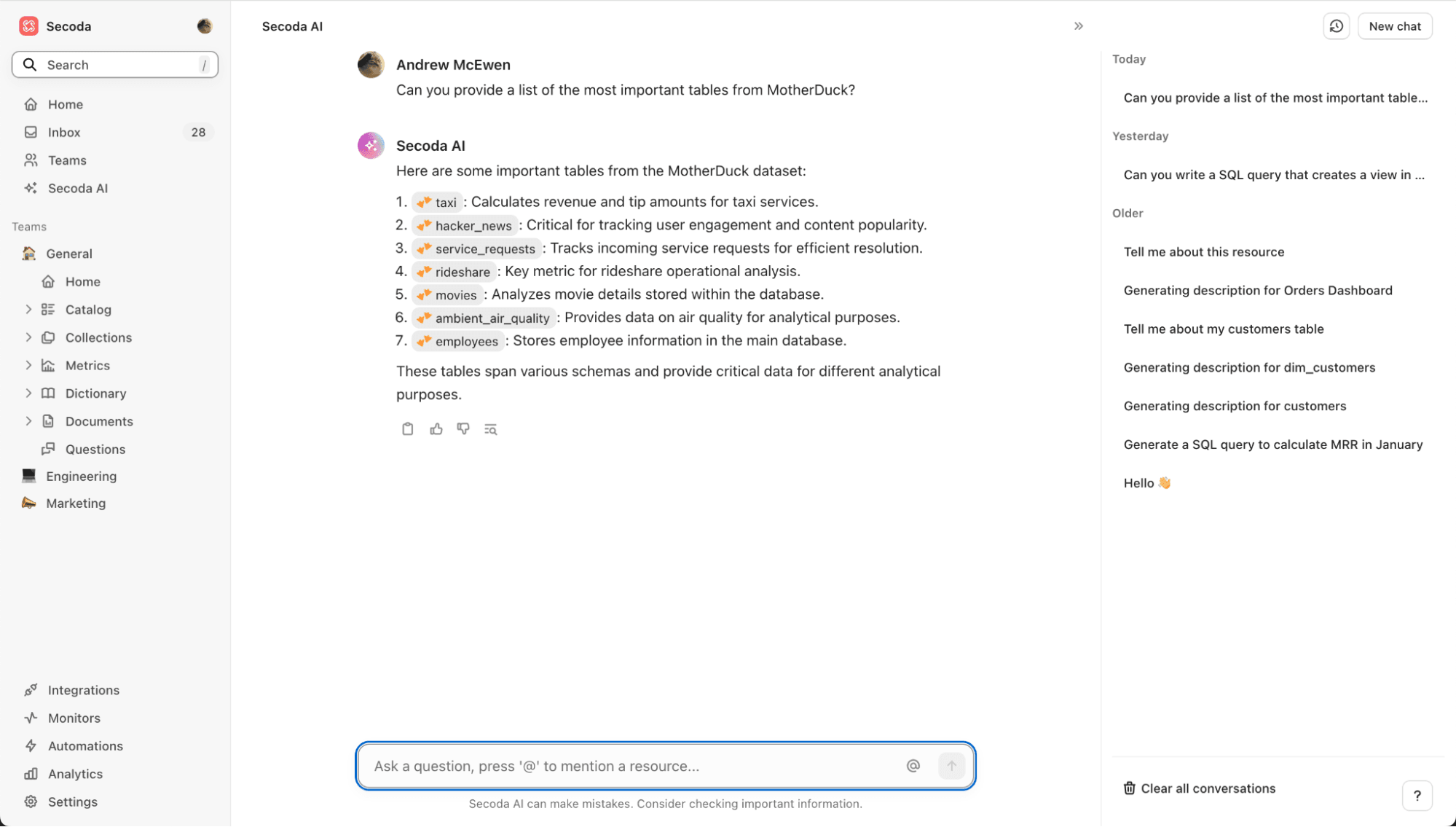1456x827 pixels.
Task: Open the ambient_air_quality table chip
Action: click(484, 318)
